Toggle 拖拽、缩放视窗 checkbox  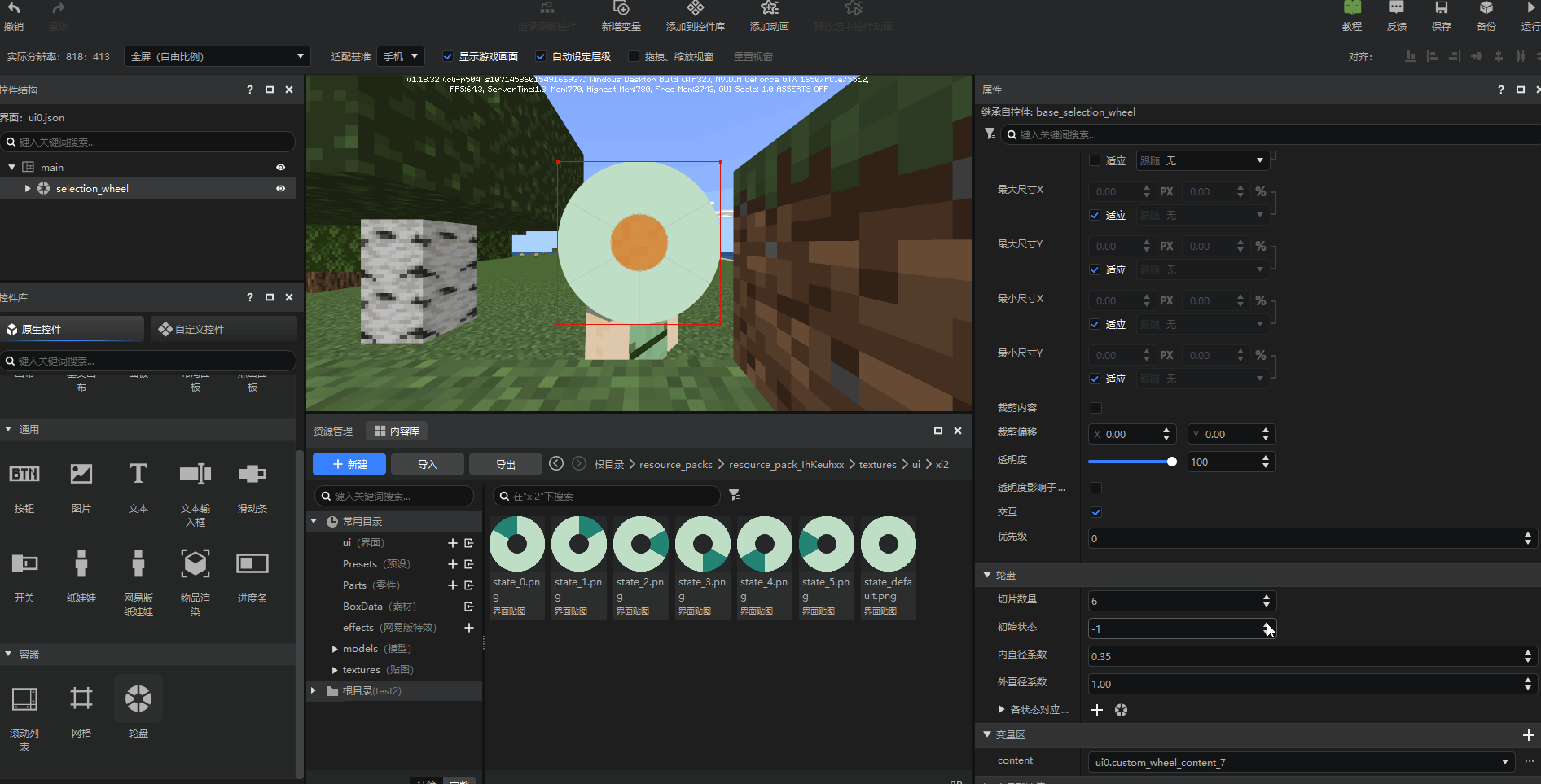[634, 56]
